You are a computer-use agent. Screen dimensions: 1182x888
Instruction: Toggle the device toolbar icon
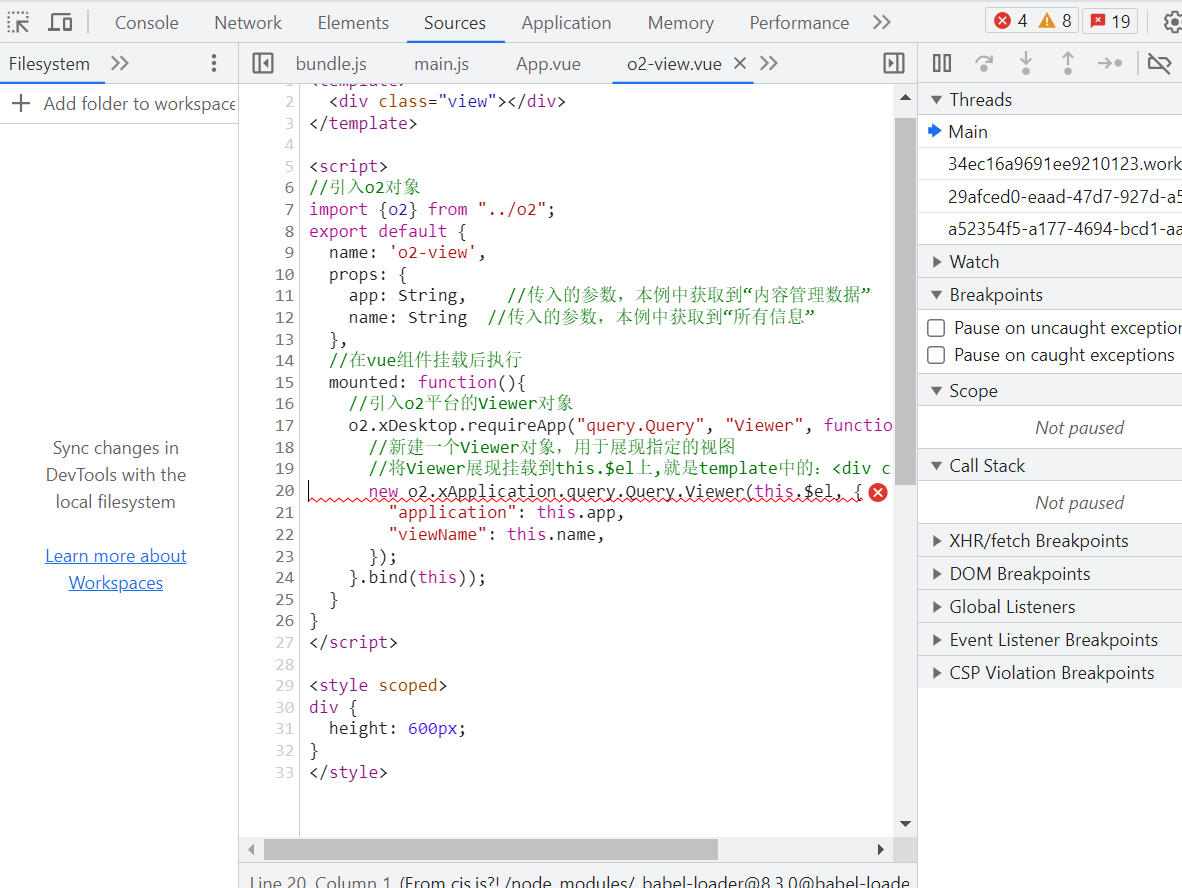point(60,22)
